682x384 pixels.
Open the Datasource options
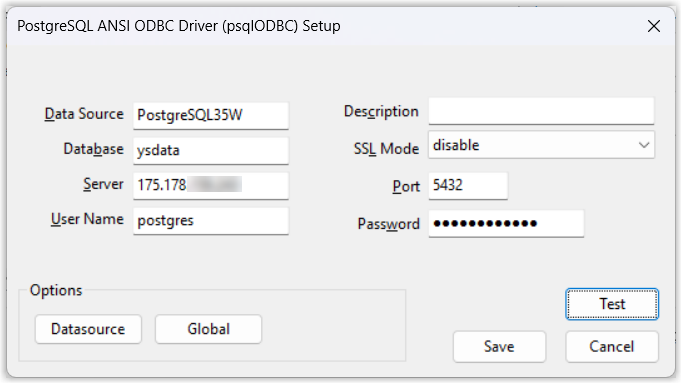(x=88, y=329)
